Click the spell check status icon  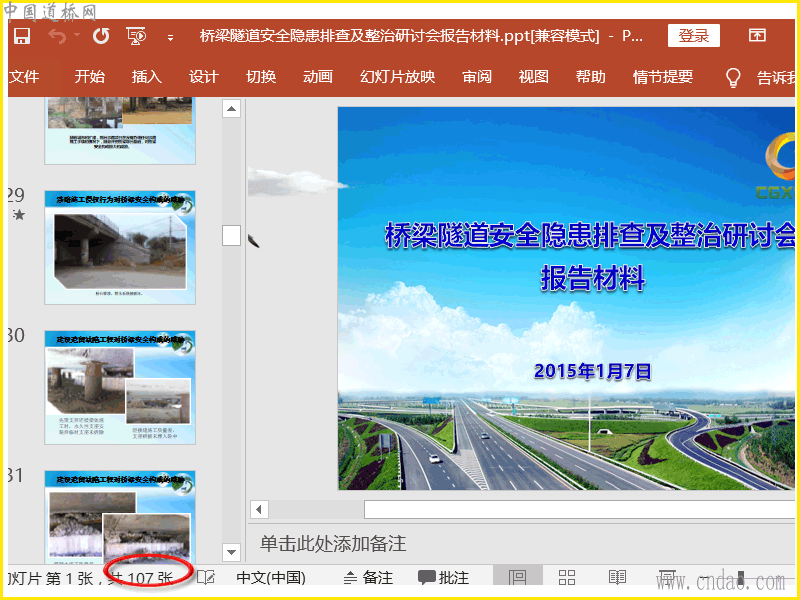coord(206,578)
